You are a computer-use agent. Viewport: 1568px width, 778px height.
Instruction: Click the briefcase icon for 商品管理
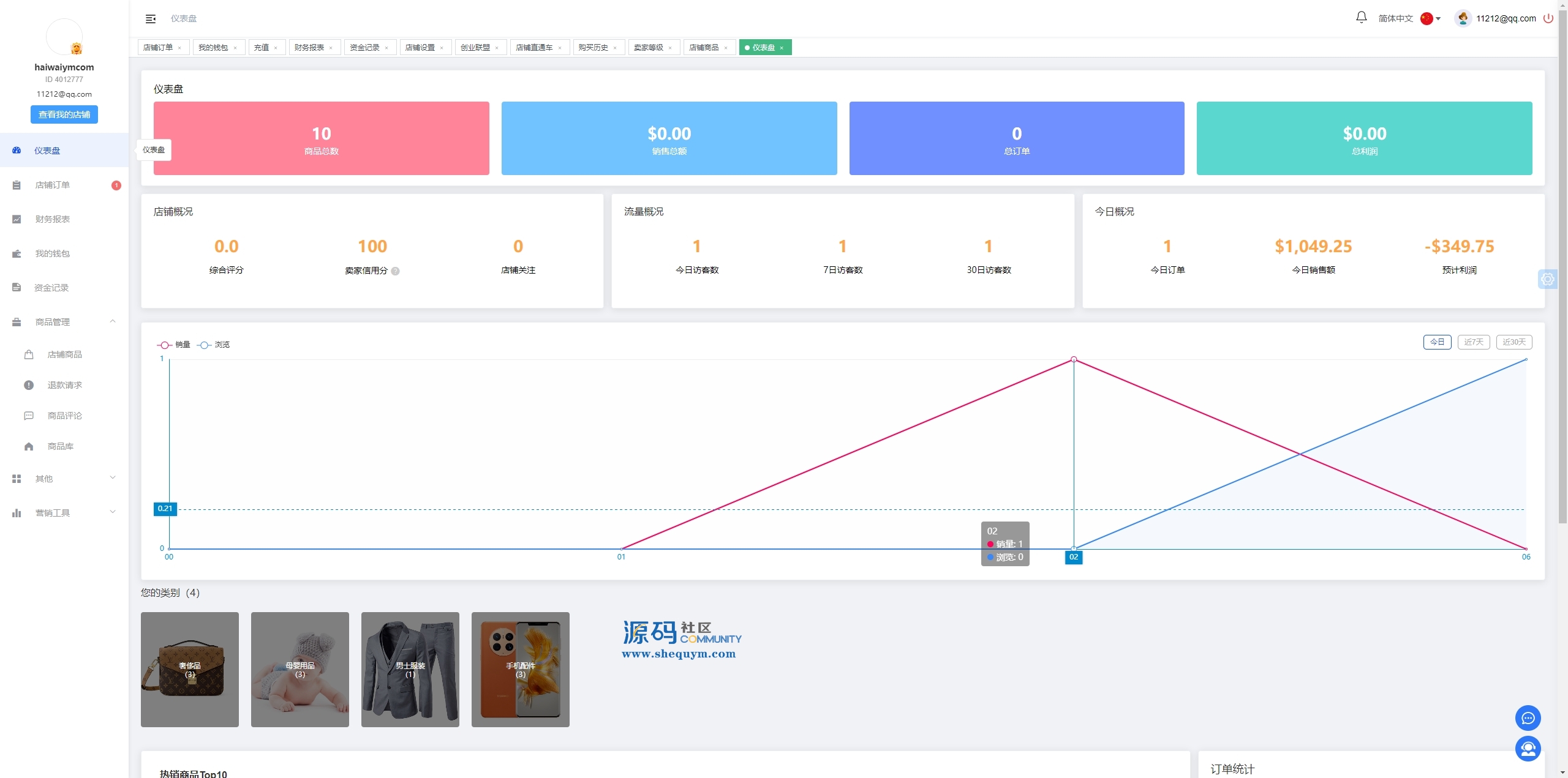[17, 322]
